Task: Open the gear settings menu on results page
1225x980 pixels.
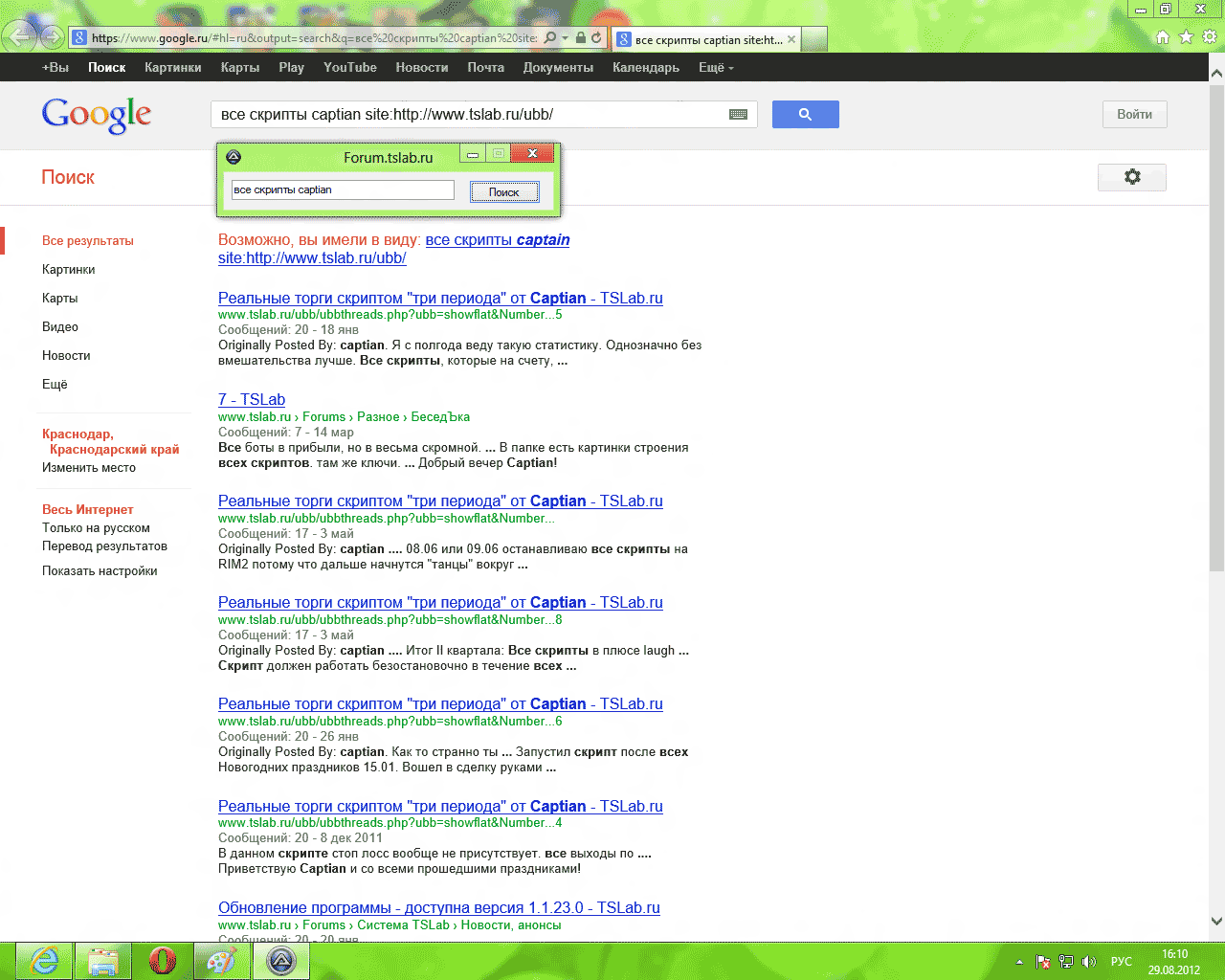Action: (1131, 177)
